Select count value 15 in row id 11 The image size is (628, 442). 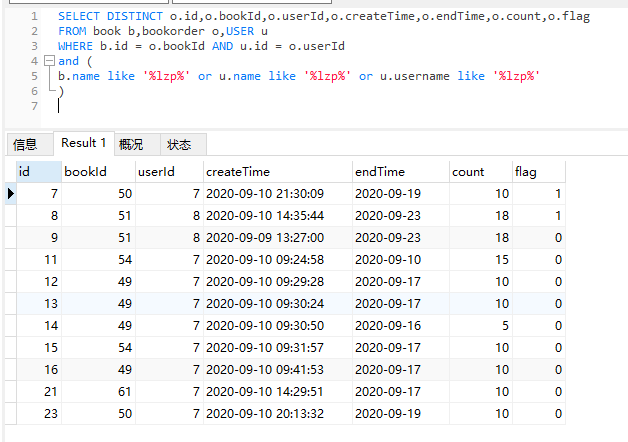tap(481, 260)
